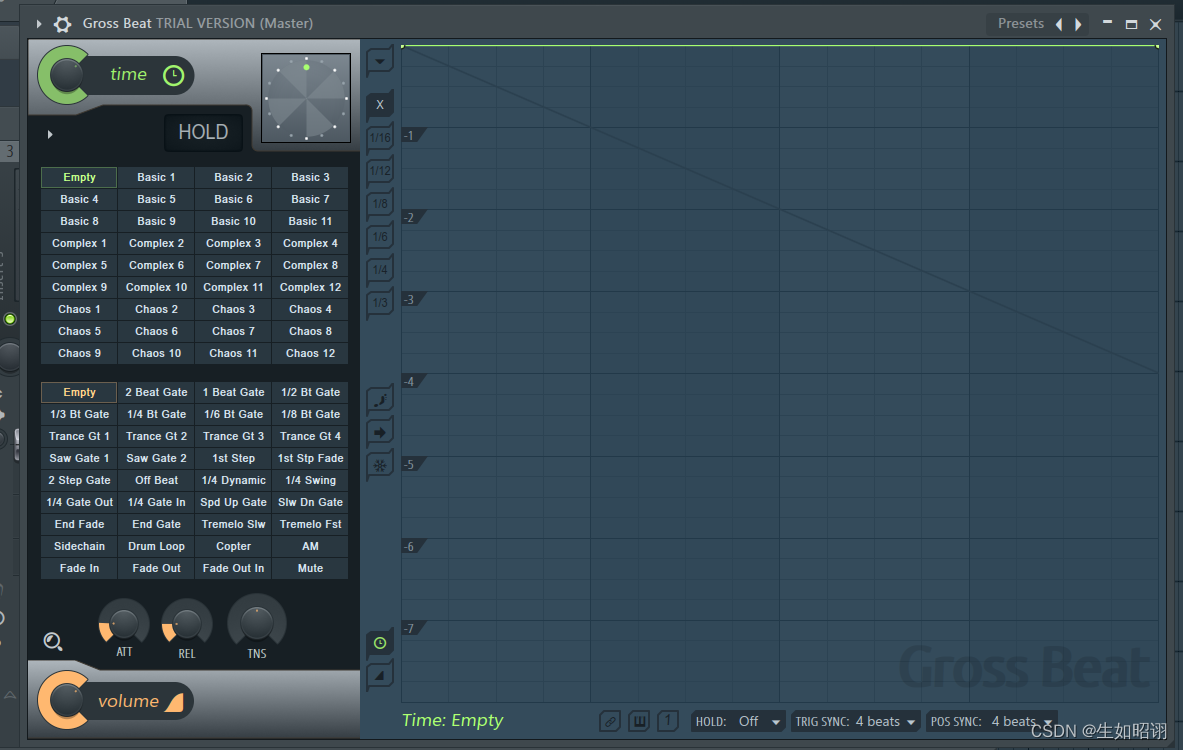Set snap to 1/8
Image resolution: width=1183 pixels, height=750 pixels.
click(379, 204)
